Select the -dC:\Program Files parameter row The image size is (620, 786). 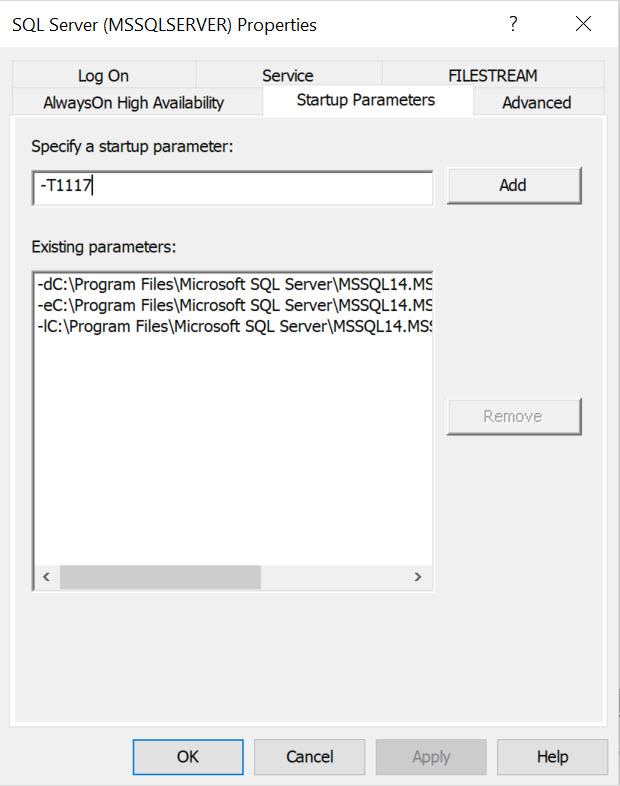click(235, 284)
